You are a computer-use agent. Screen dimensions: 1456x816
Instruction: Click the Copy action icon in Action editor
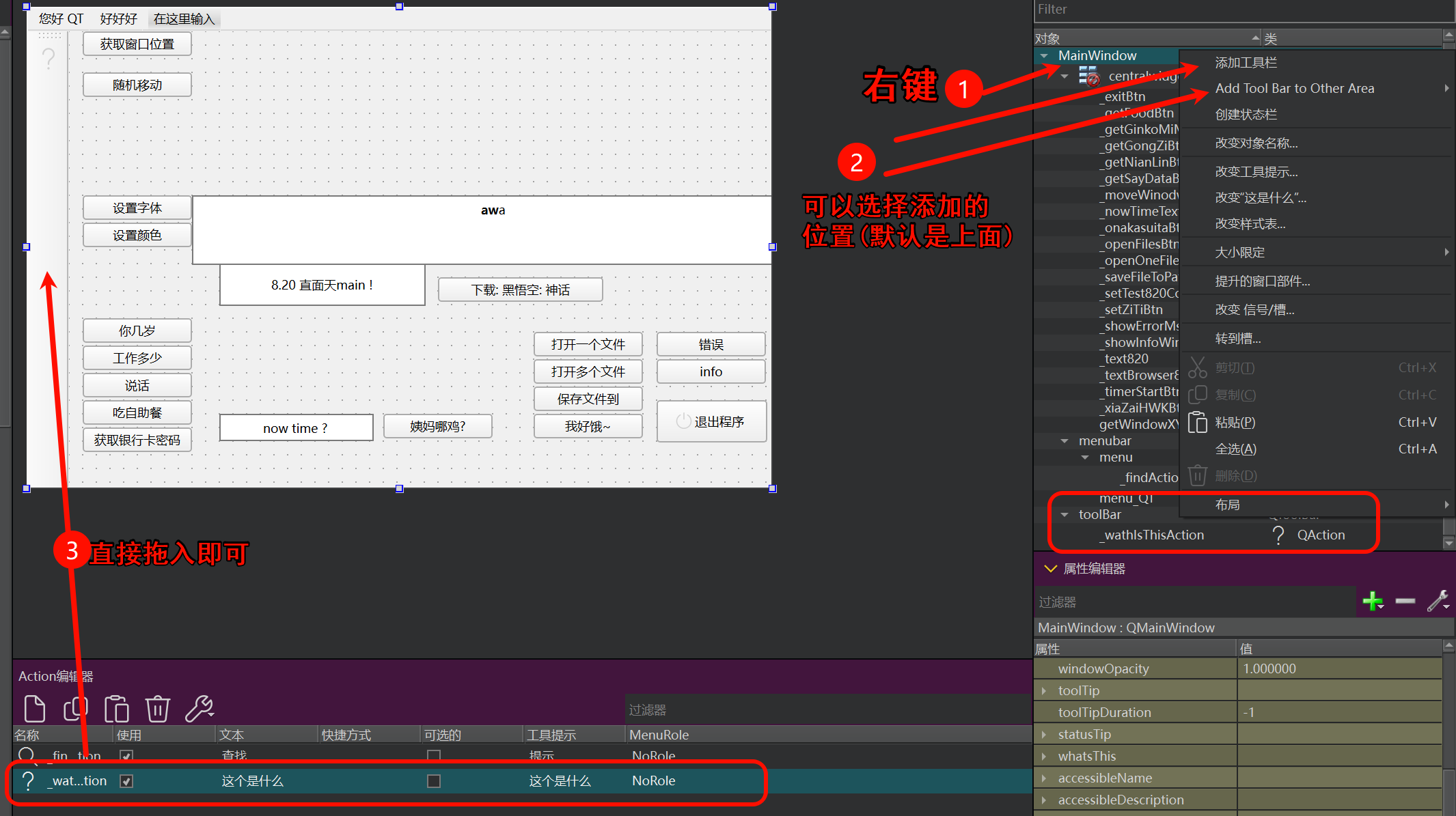click(x=76, y=708)
